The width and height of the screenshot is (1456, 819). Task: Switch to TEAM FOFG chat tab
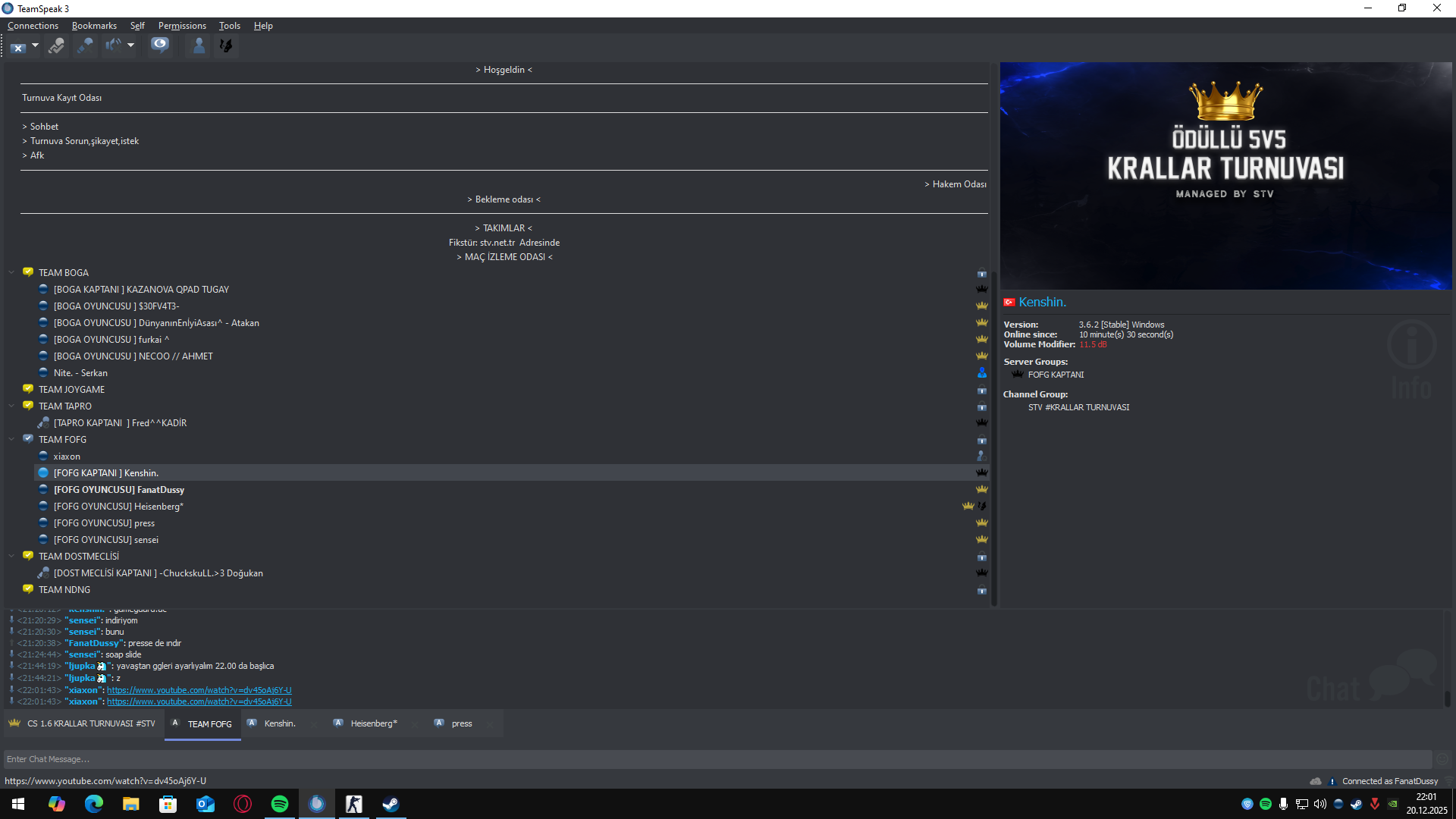click(x=202, y=724)
